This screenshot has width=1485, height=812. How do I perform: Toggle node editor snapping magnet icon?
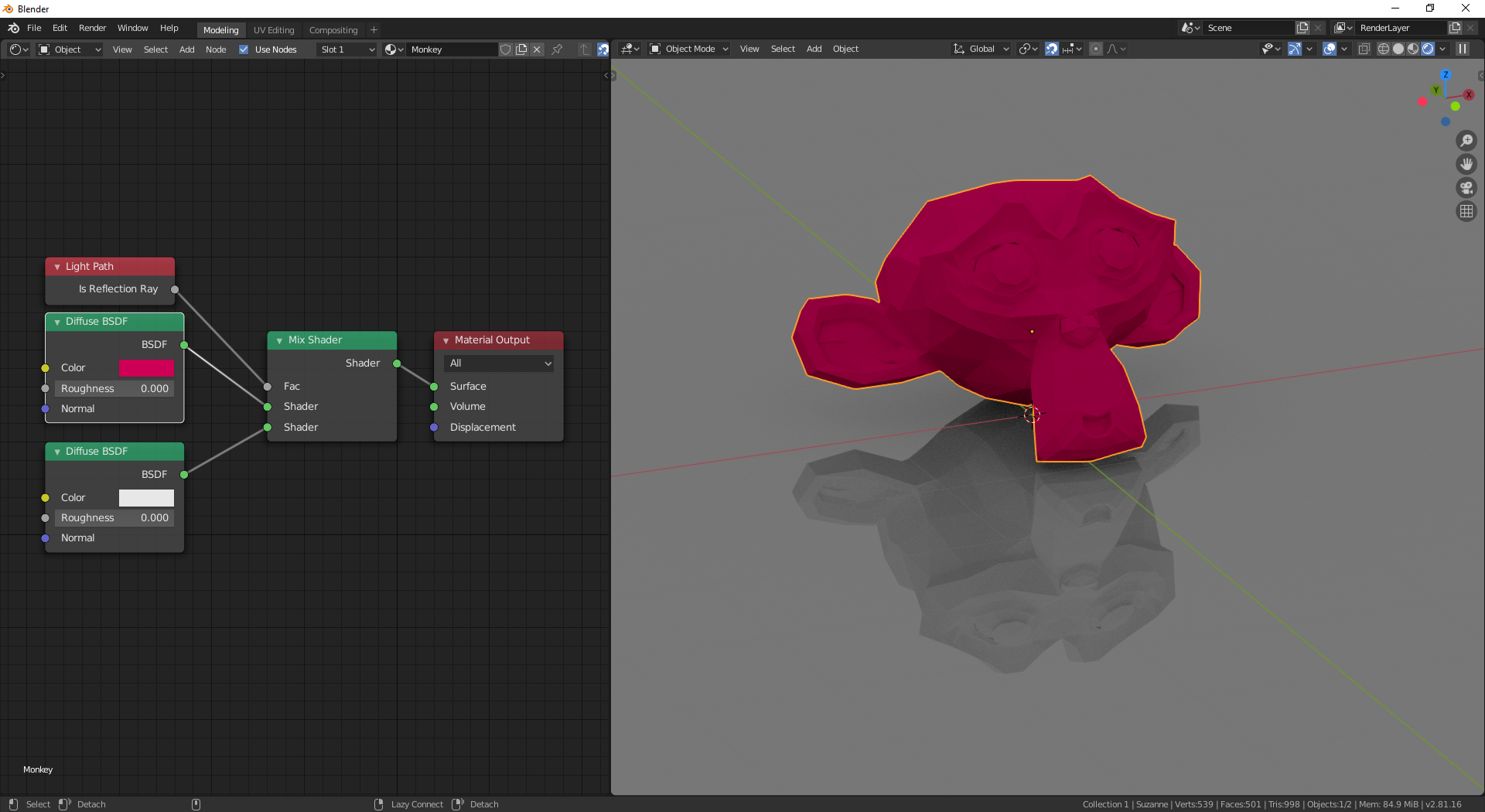(603, 49)
